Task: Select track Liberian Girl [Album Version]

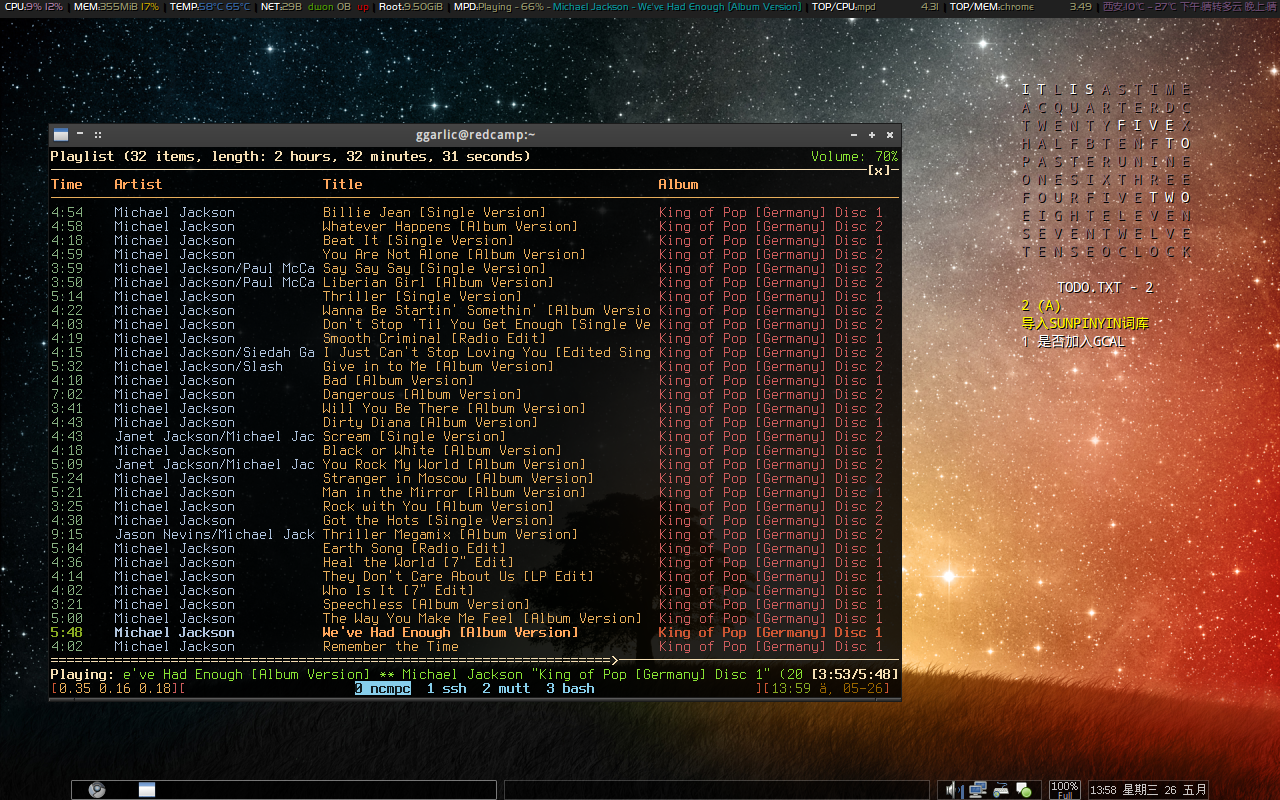Action: pos(438,282)
